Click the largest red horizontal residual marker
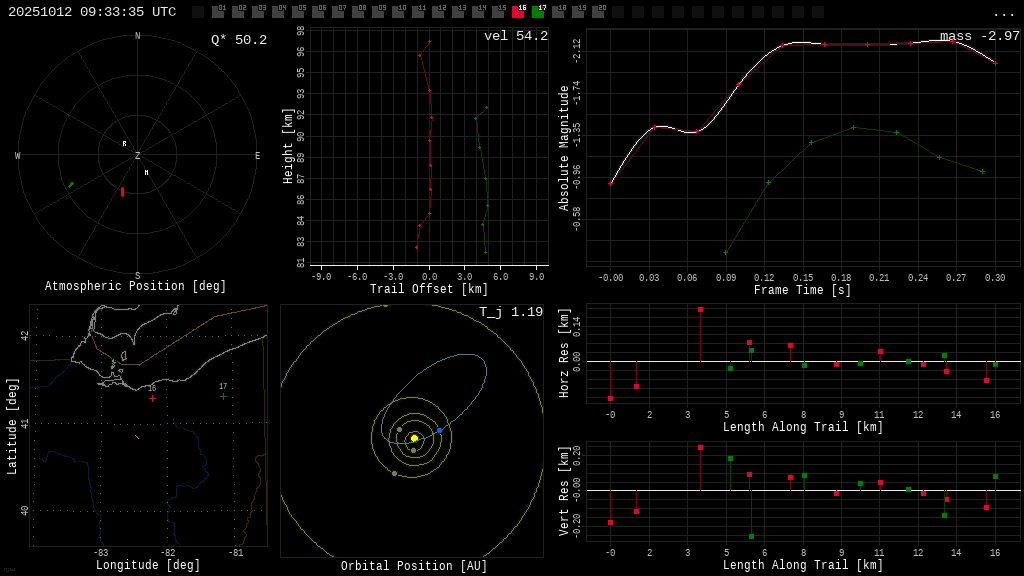 pyautogui.click(x=700, y=310)
